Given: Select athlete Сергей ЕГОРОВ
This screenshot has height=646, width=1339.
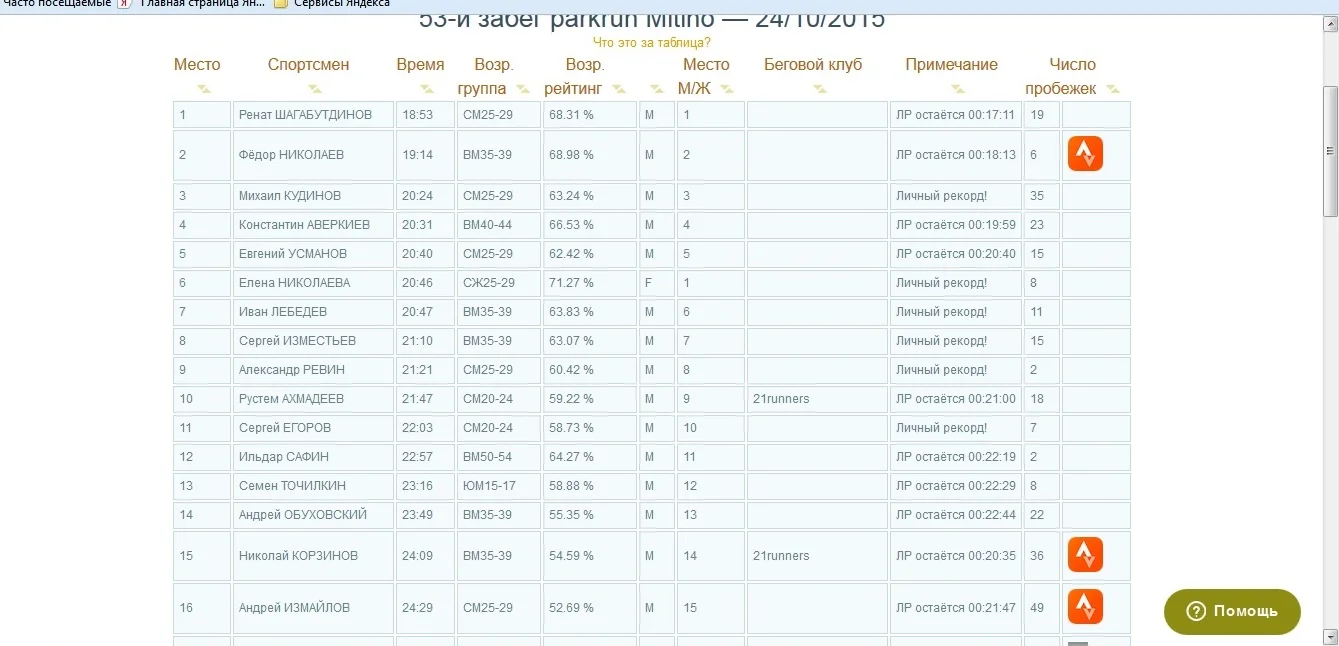Looking at the screenshot, I should [285, 428].
